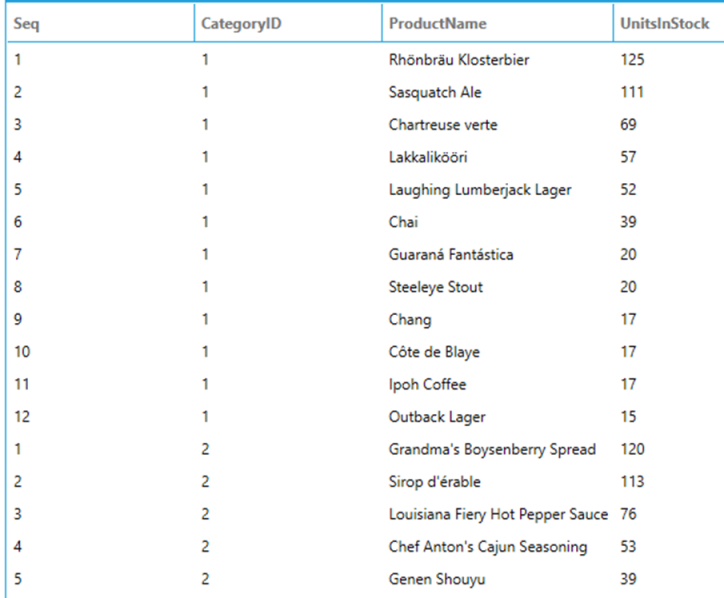Viewport: 724px width, 598px height.
Task: Click Seq value 2 in the Sirop d'érable row
Action: coord(18,482)
